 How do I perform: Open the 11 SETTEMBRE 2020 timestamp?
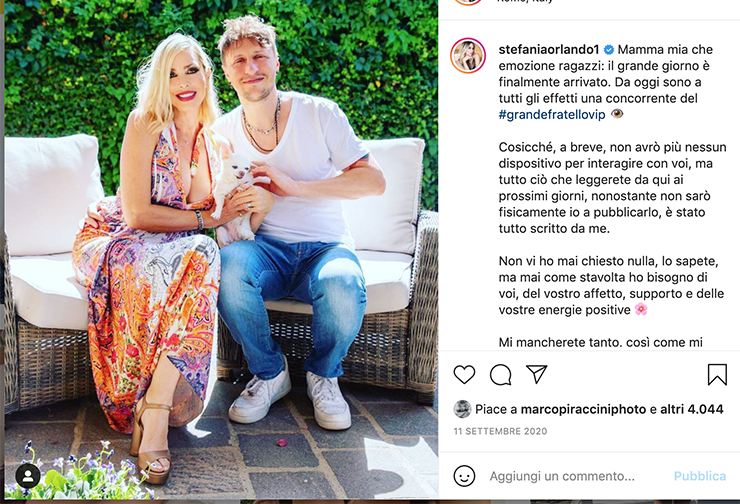point(500,431)
